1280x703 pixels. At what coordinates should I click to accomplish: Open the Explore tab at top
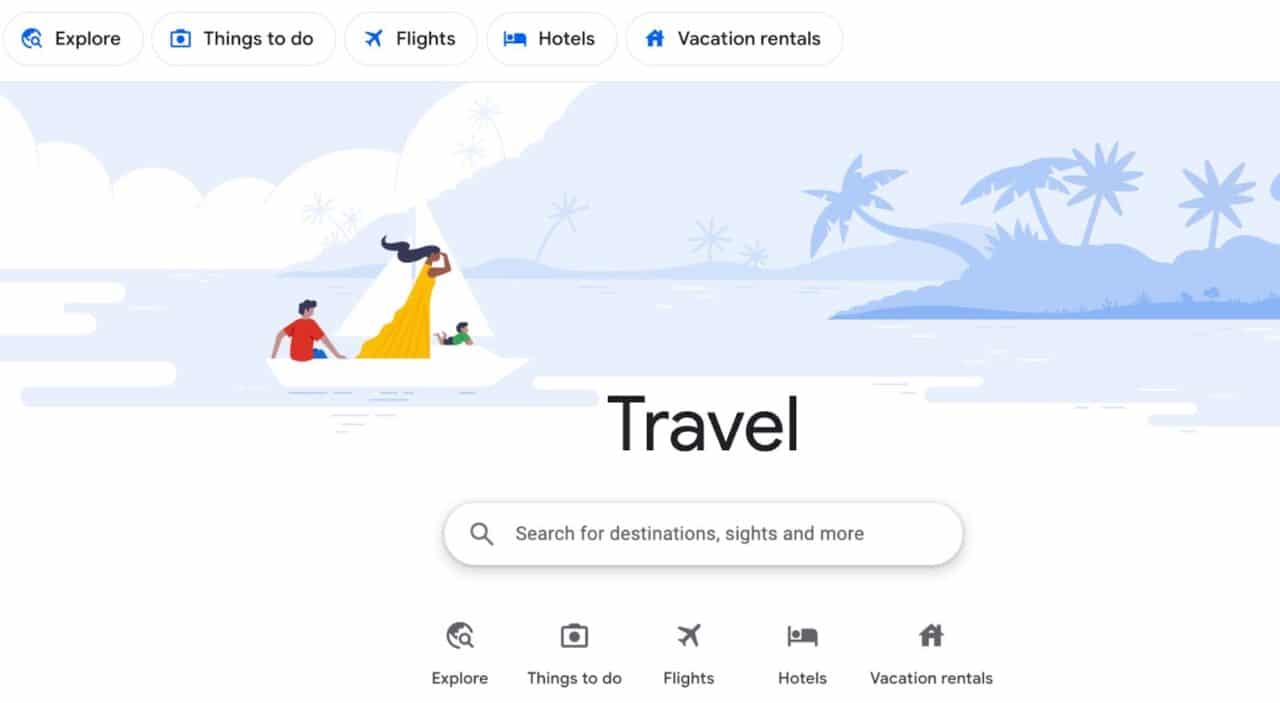72,39
